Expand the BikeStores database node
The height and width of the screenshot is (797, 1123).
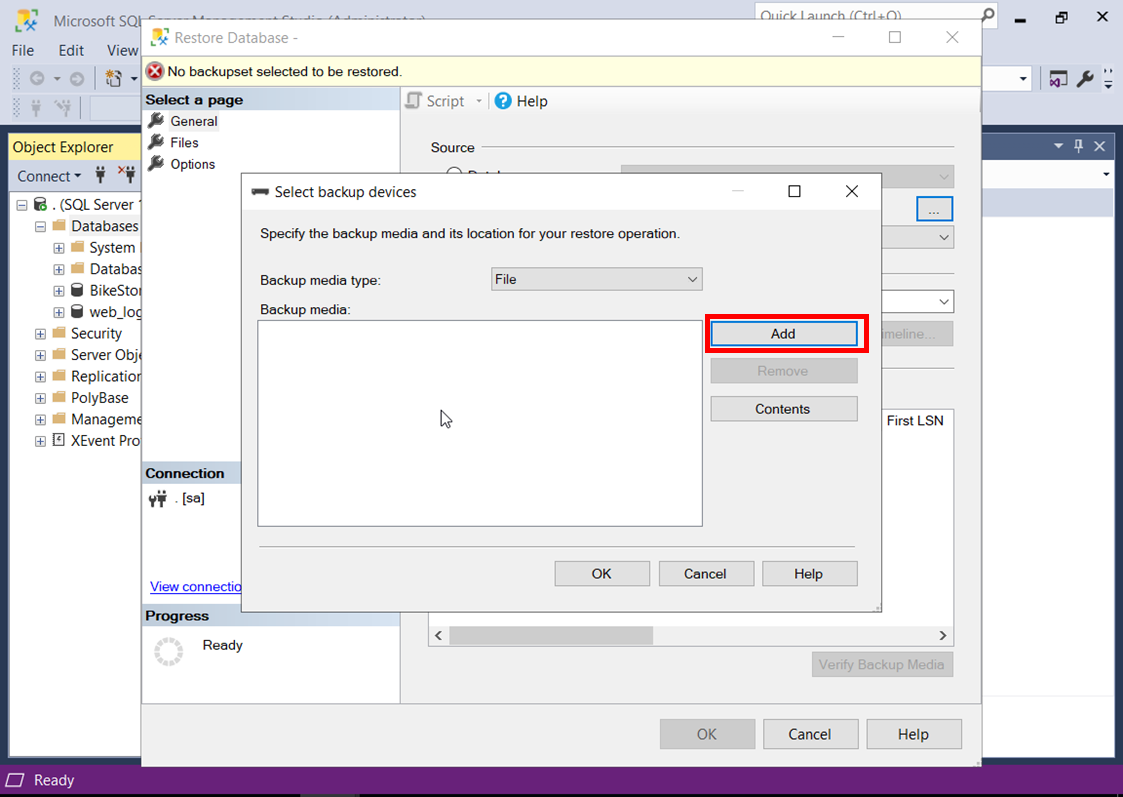59,291
